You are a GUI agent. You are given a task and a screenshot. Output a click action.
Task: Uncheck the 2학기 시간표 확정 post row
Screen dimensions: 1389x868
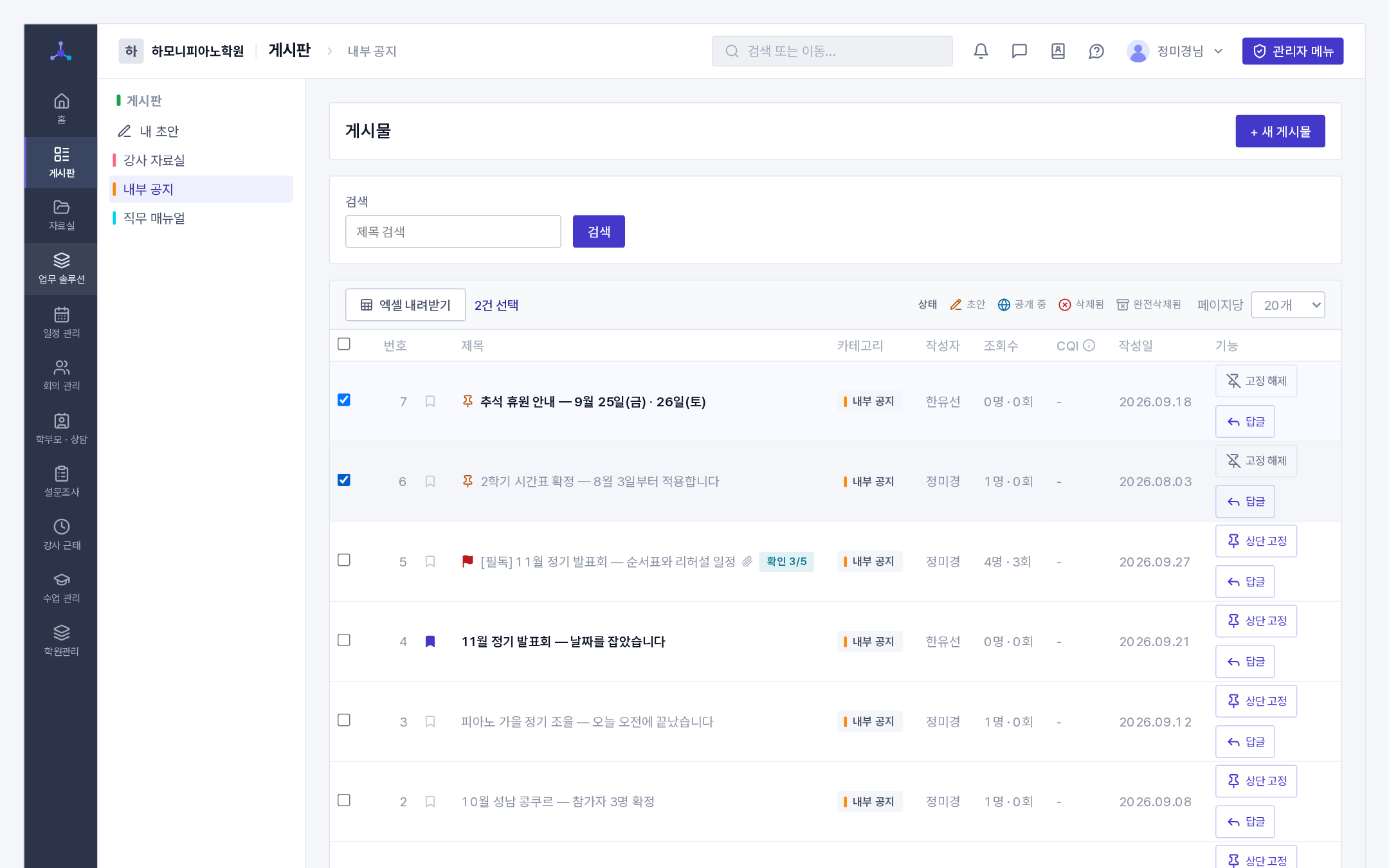(344, 480)
